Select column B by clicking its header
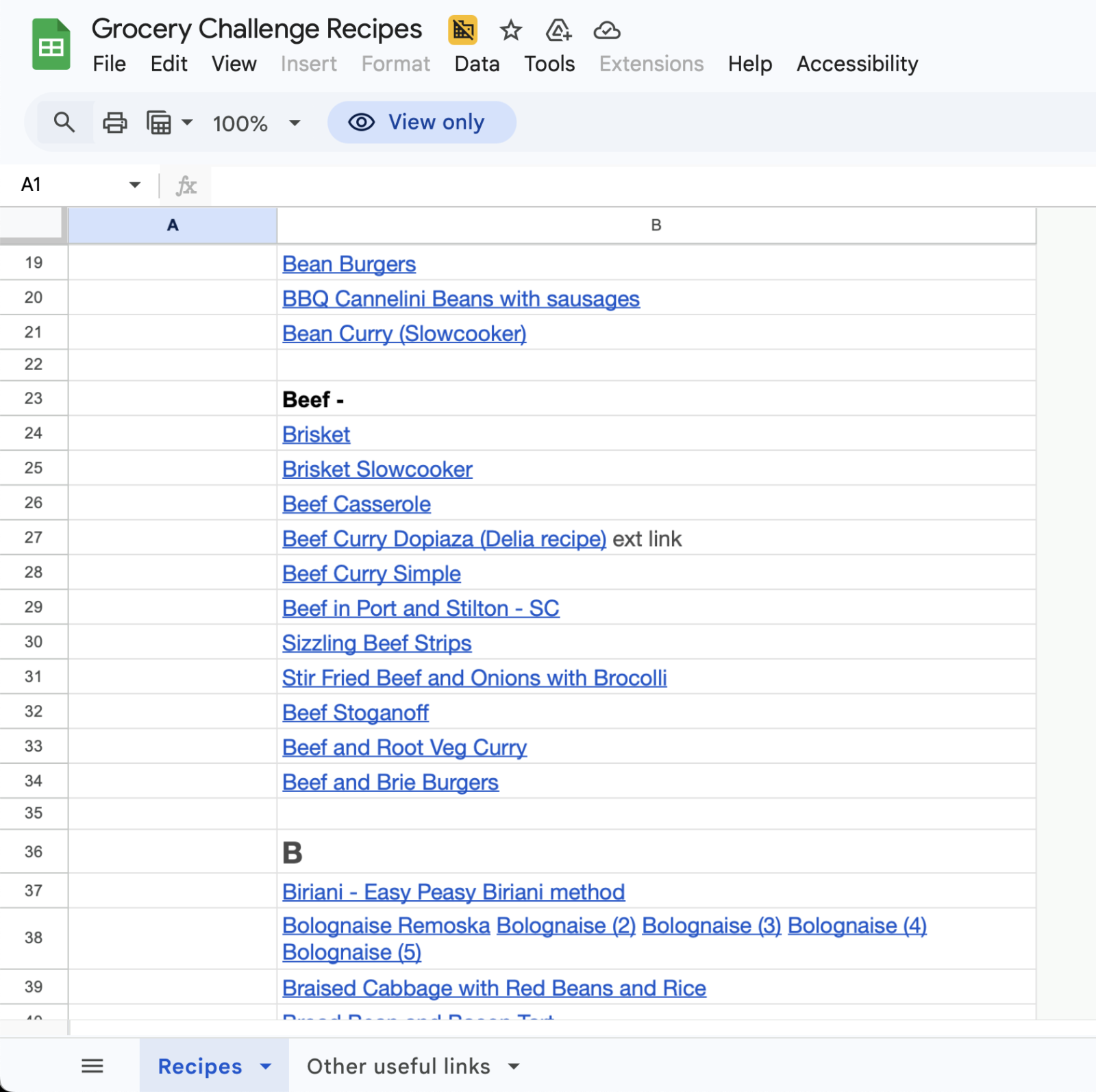Image resolution: width=1096 pixels, height=1092 pixels. [656, 224]
